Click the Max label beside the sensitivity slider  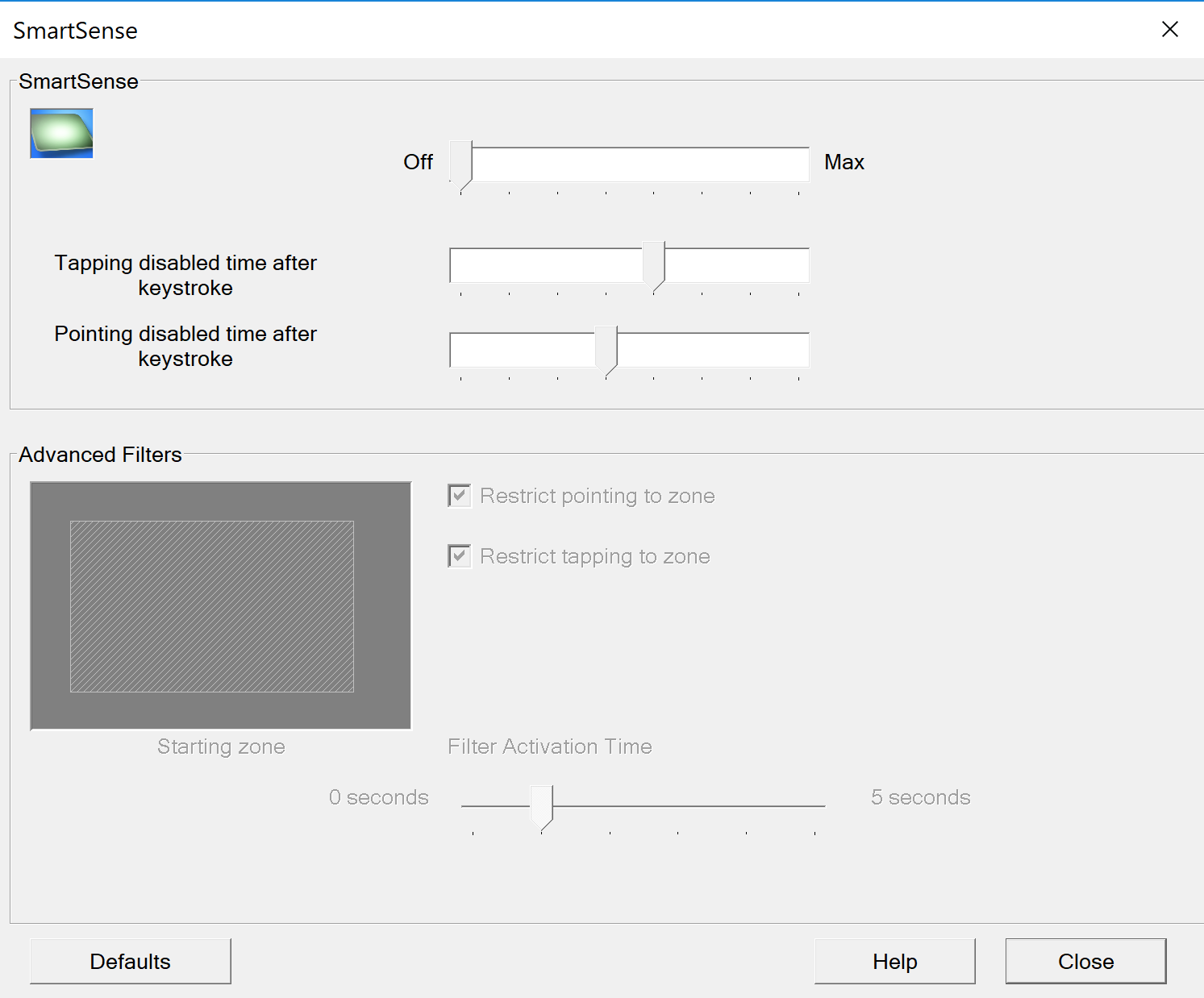point(844,162)
